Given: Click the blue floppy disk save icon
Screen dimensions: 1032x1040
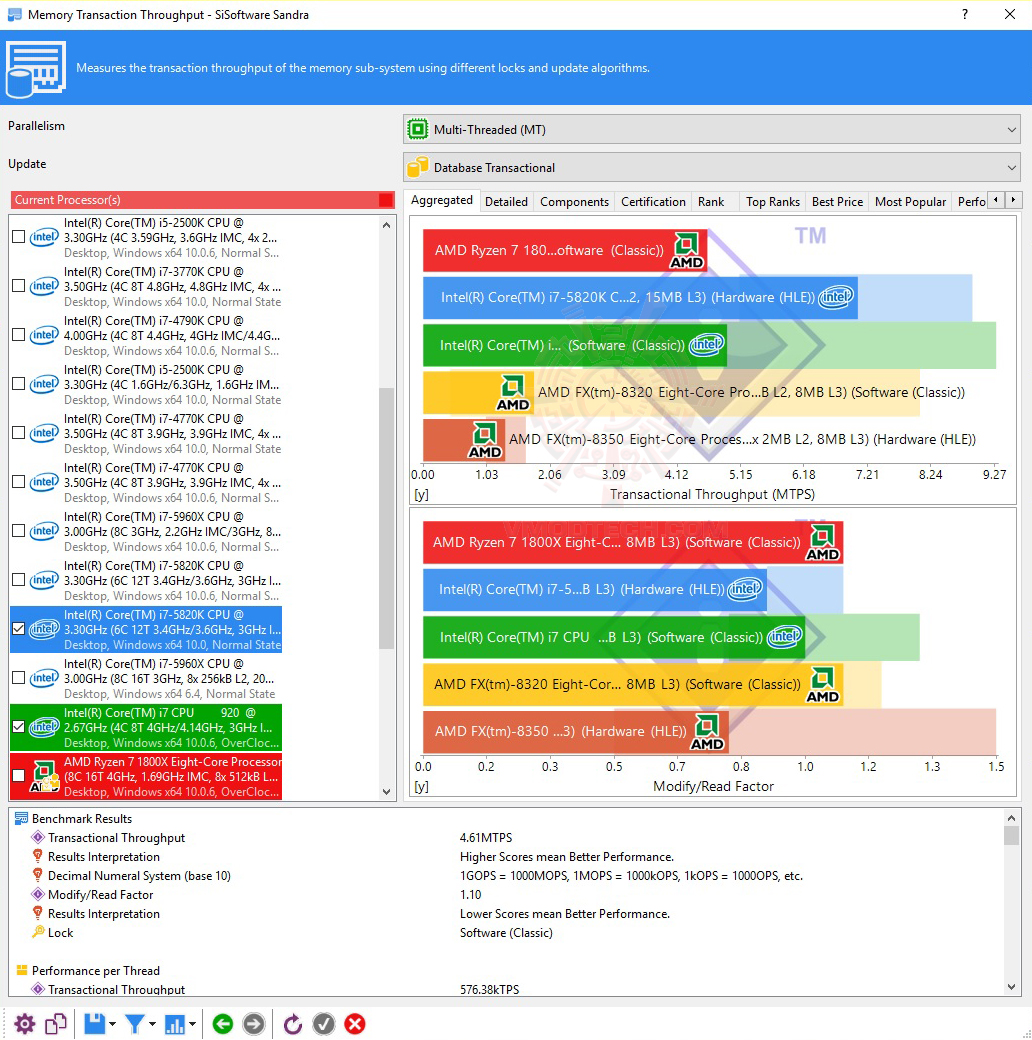Looking at the screenshot, I should click(94, 1023).
